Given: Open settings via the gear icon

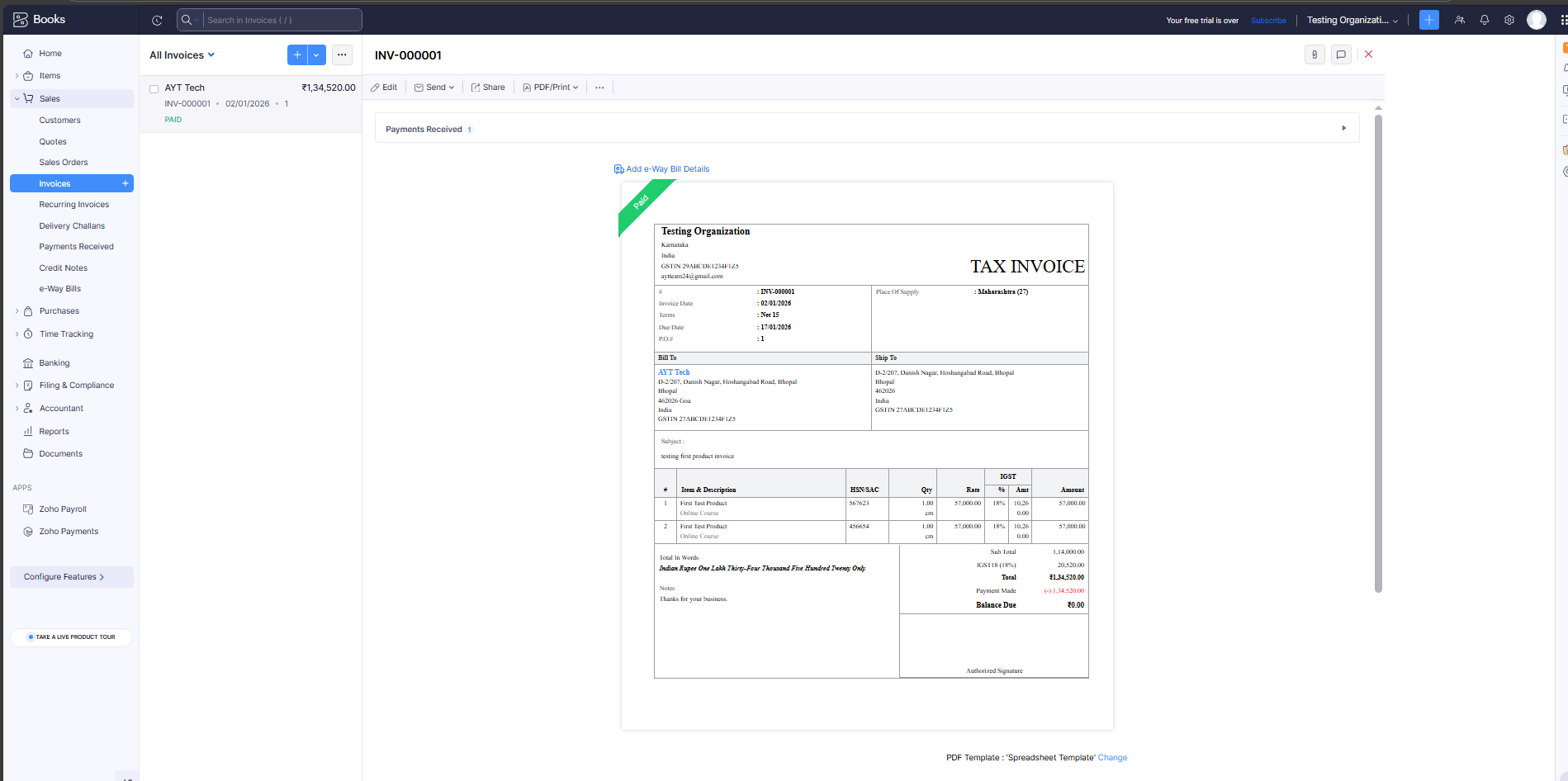Looking at the screenshot, I should tap(1509, 19).
